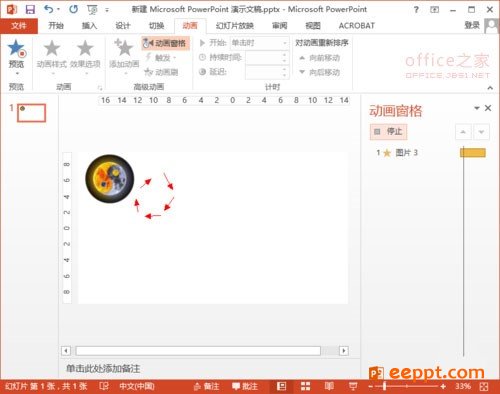Viewport: 500px width, 394px height.
Task: Open the 文件 File menu
Action: tap(19, 26)
